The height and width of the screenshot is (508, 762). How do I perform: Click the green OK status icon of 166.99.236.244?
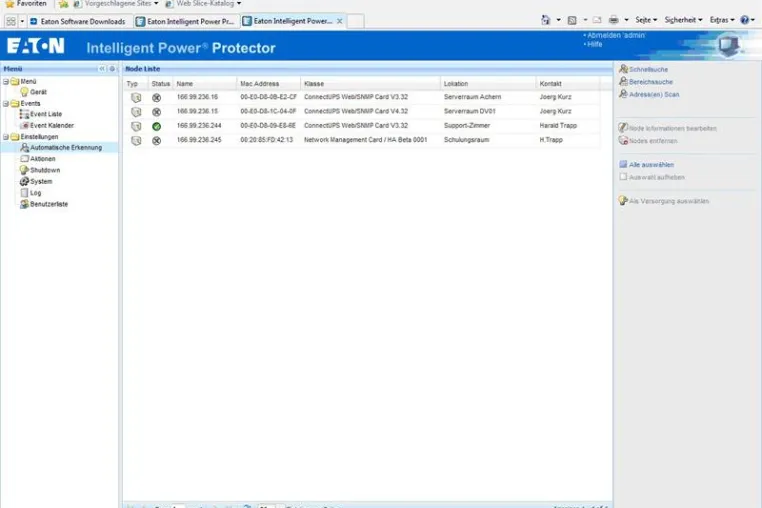pos(156,126)
